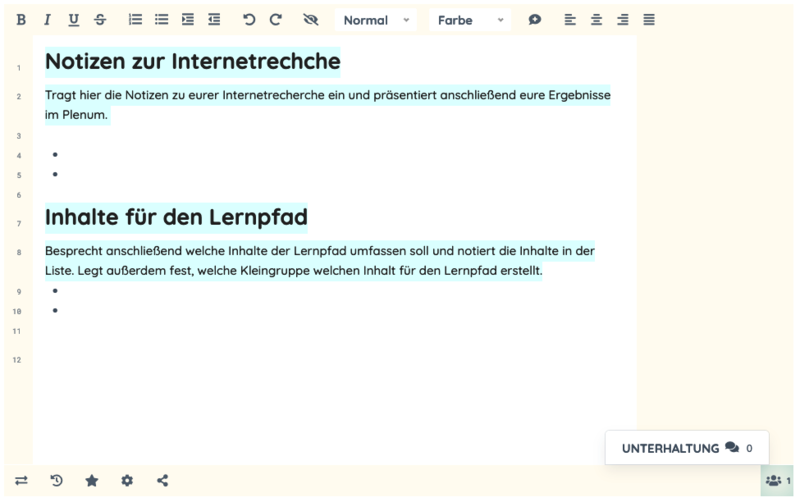Undo the last change

pos(249,20)
